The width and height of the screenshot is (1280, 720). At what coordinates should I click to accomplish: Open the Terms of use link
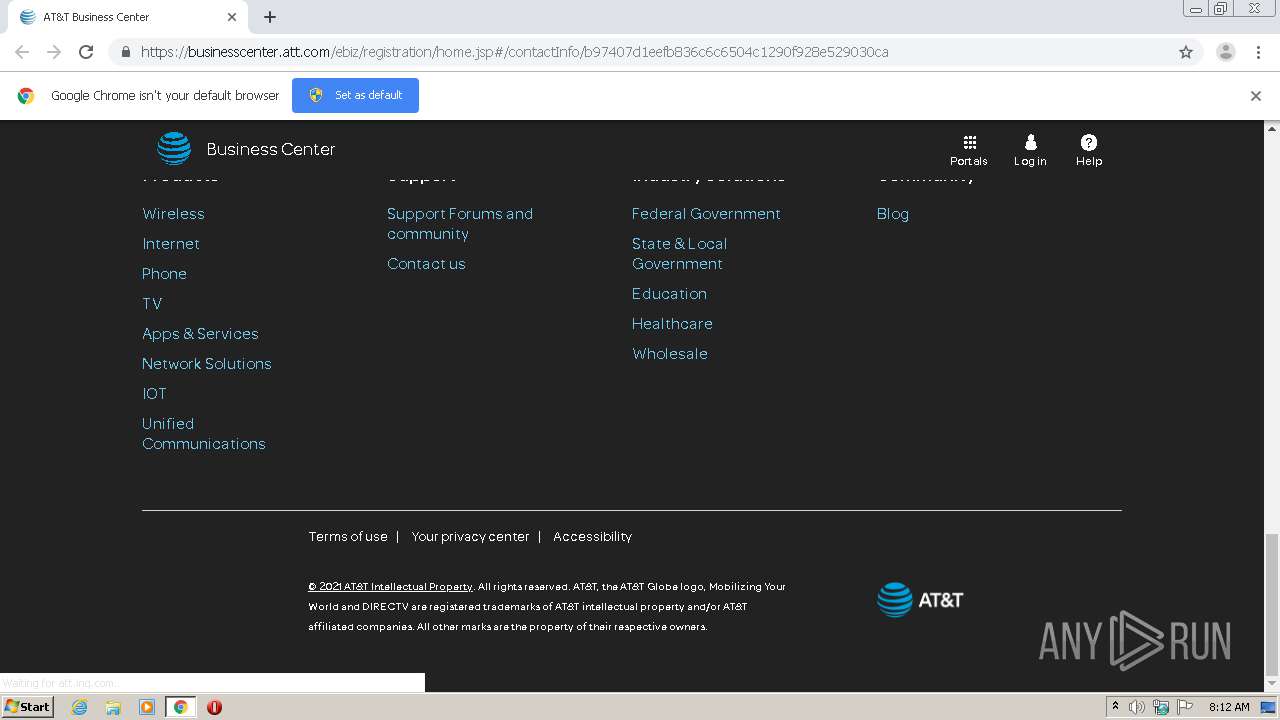pos(348,537)
